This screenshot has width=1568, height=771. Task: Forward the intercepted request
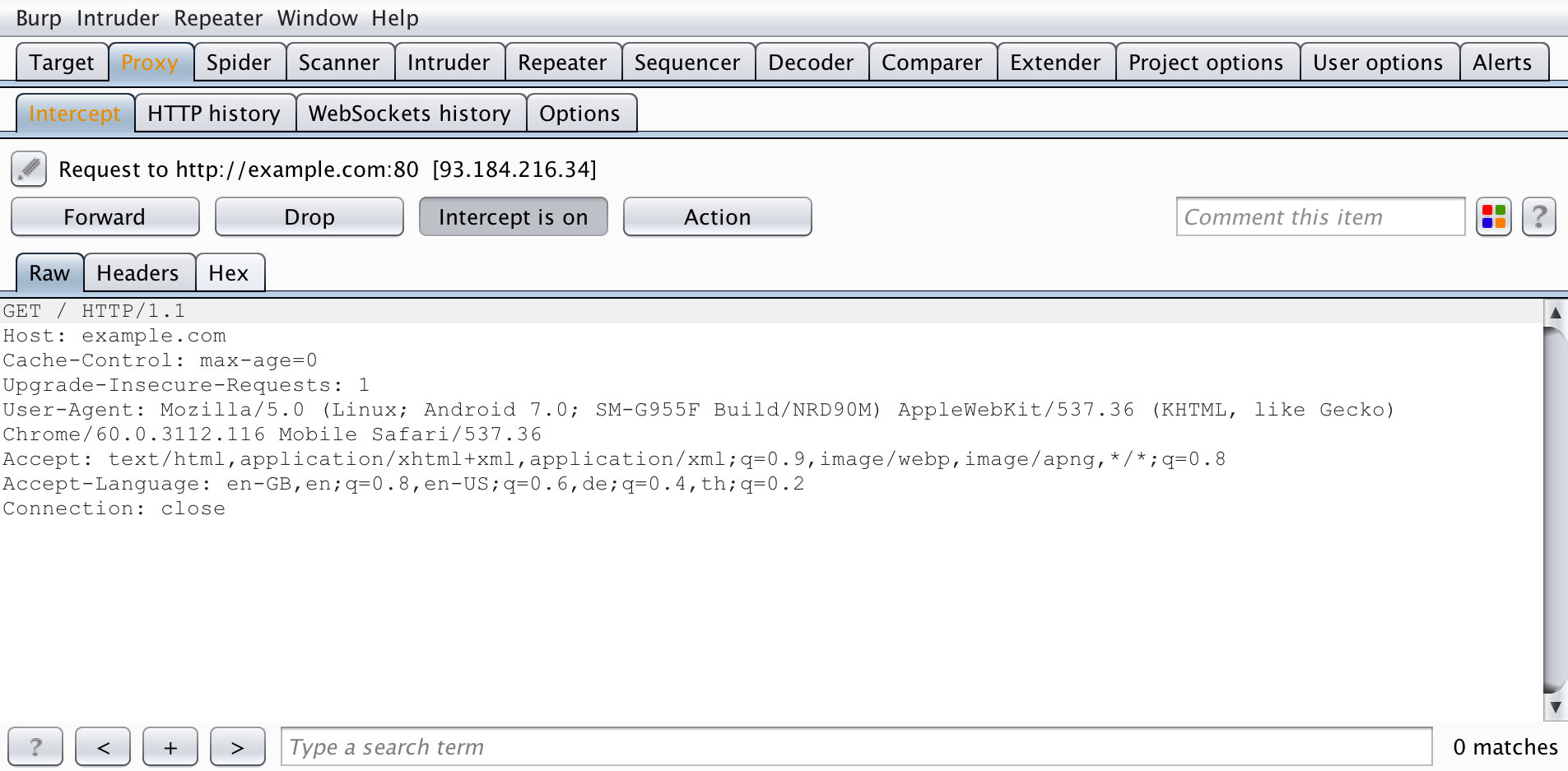tap(105, 217)
